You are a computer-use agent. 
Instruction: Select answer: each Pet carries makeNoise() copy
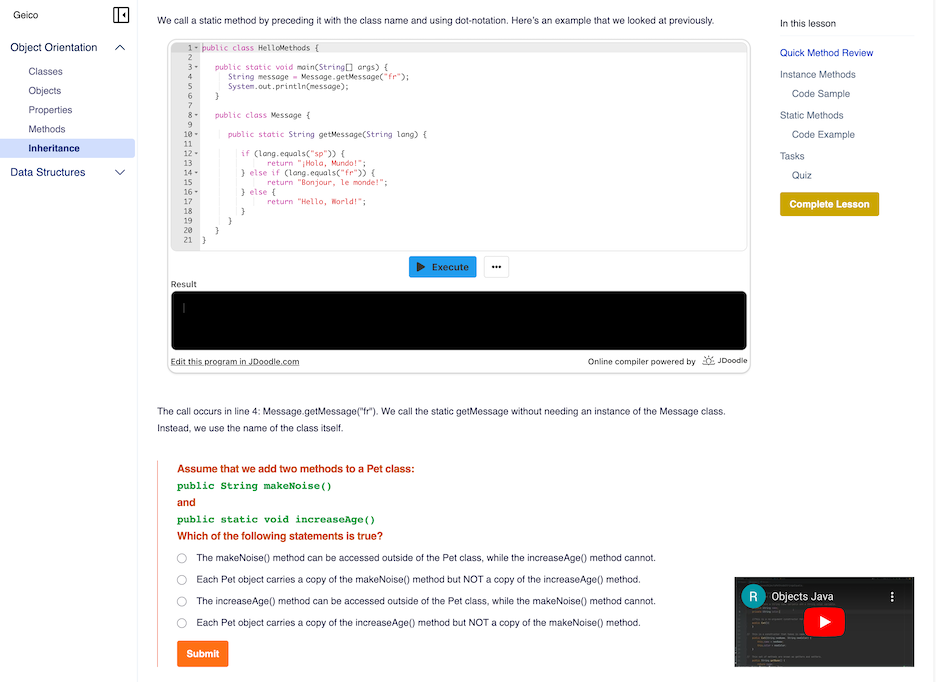181,579
